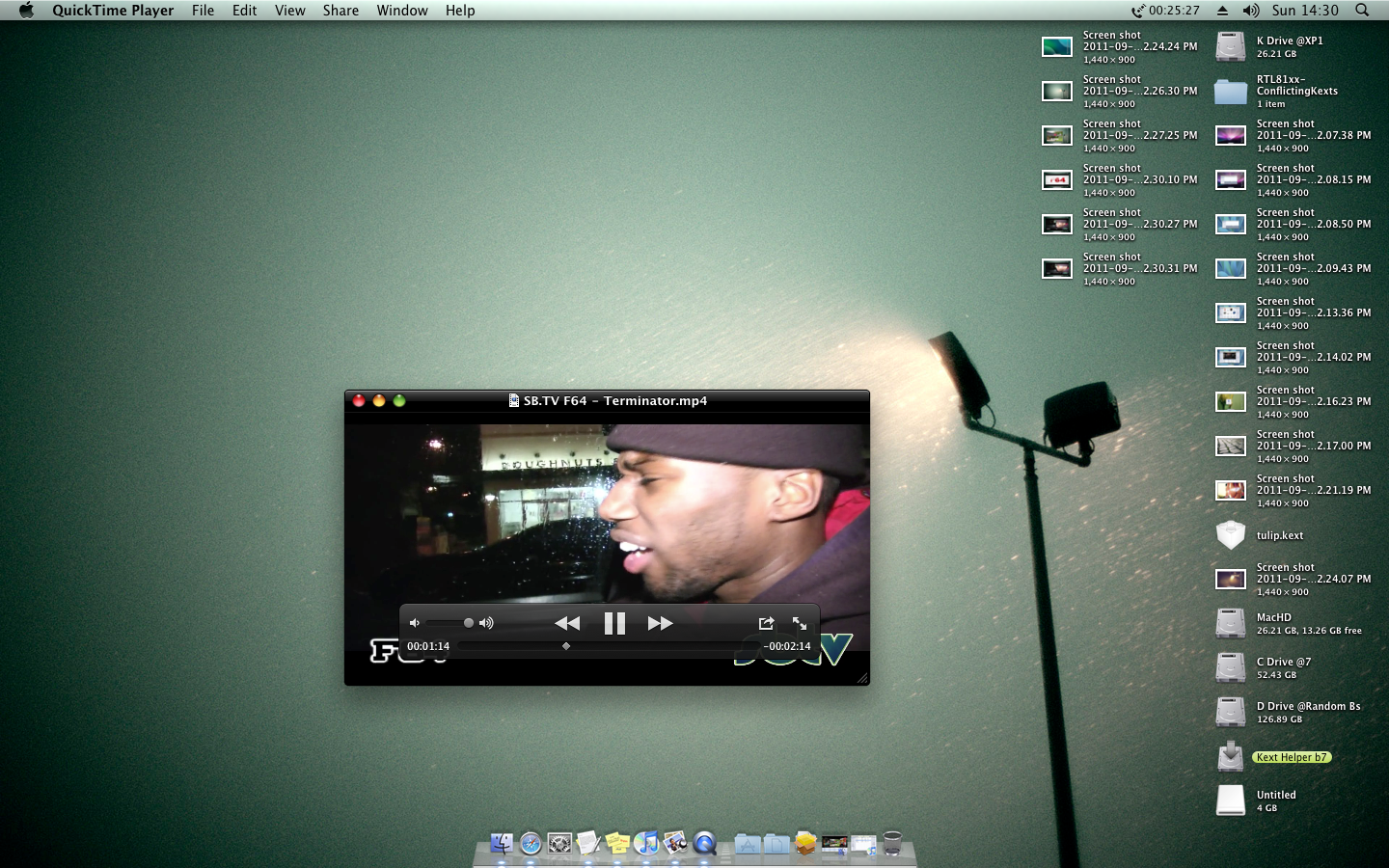Select the screenshot taken at 2.07.38 PM
Viewport: 1389px width, 868px height.
click(1231, 135)
